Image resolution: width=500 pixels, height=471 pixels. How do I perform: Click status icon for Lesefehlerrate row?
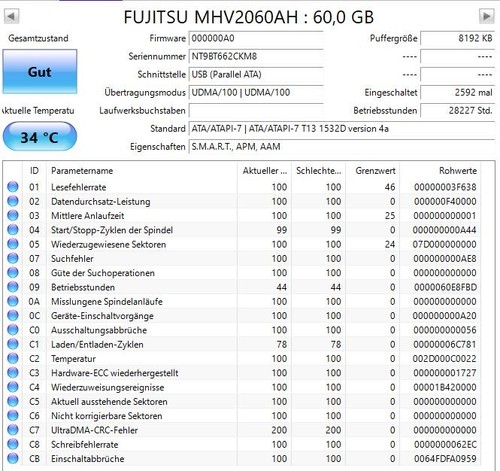(x=13, y=187)
